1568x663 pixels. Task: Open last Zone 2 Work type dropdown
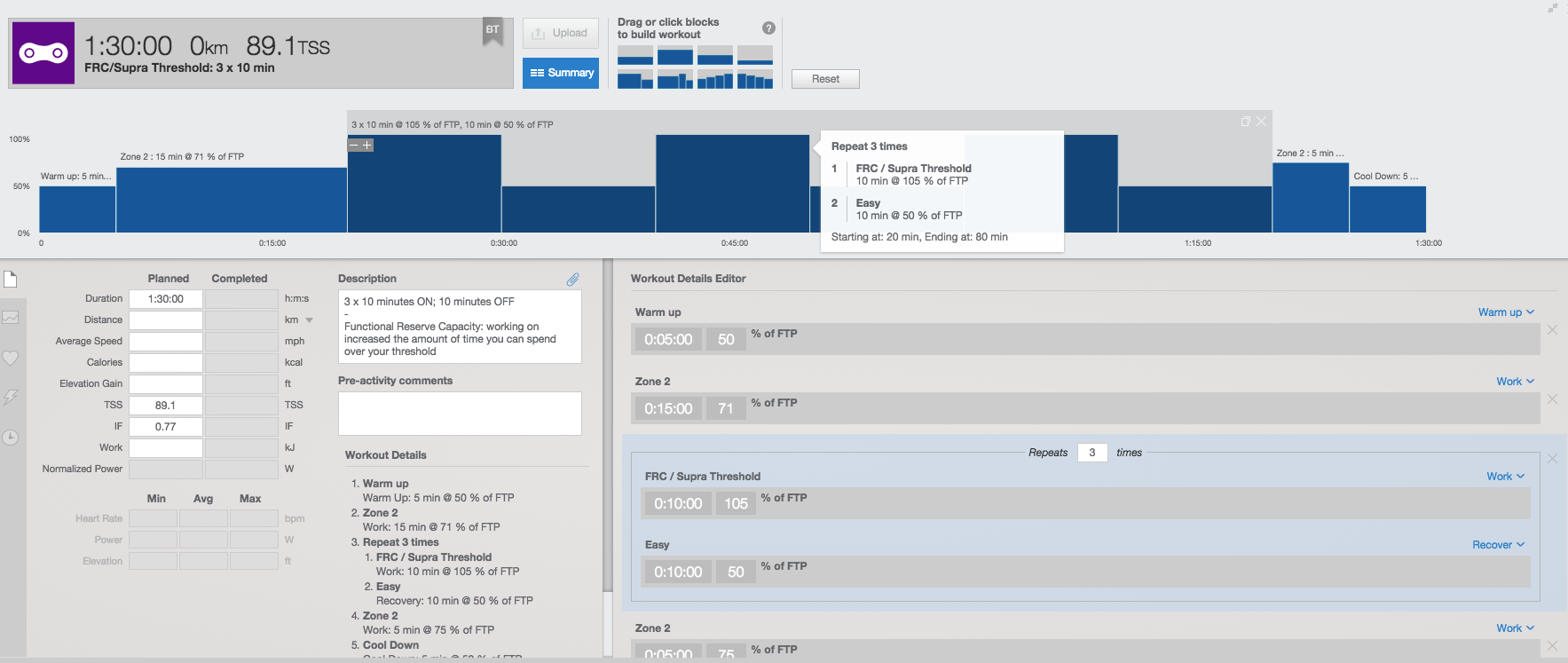point(1515,628)
